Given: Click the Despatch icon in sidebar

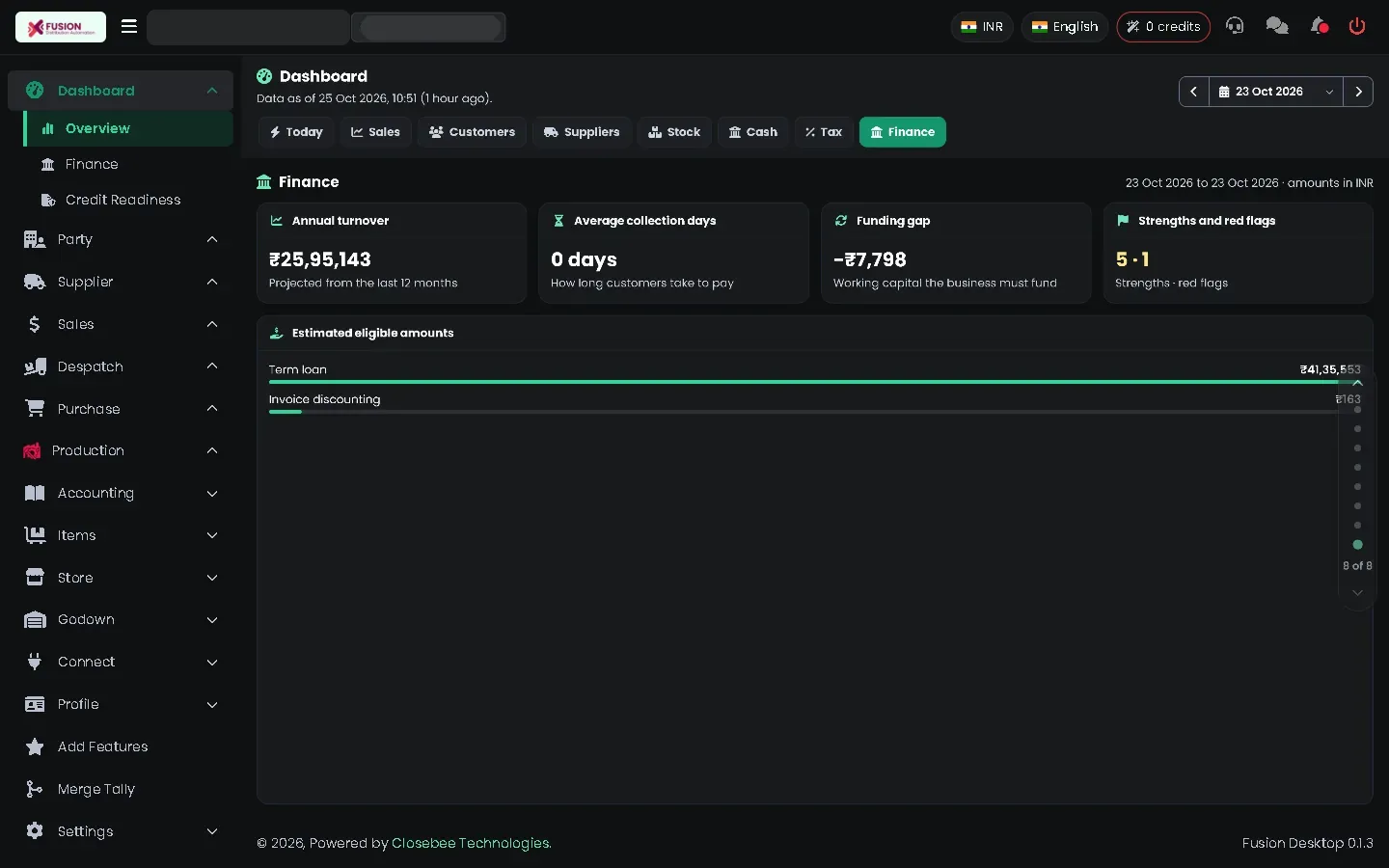Looking at the screenshot, I should pos(35,366).
